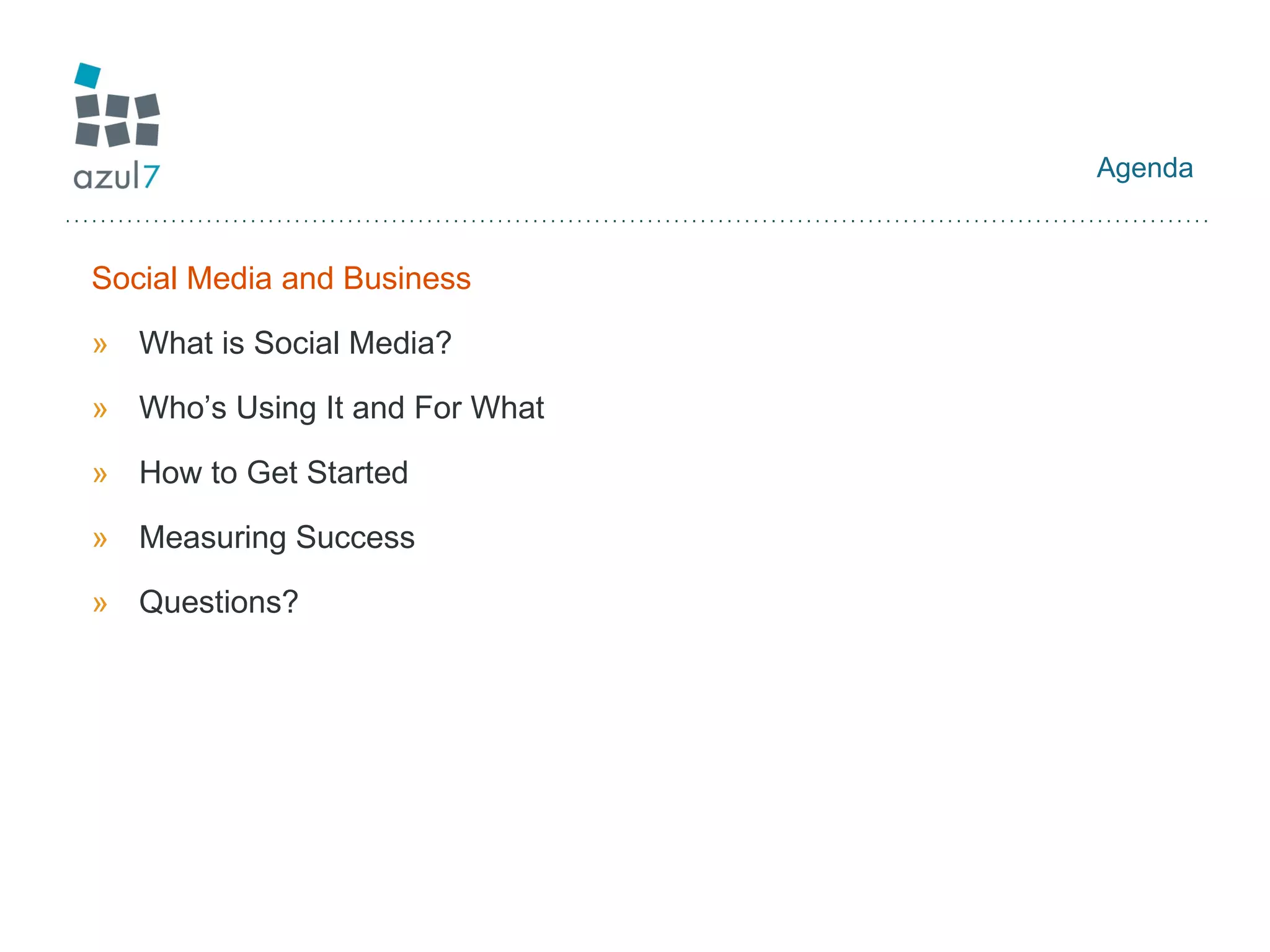Click the chevron bullet before Who's Using It
The image size is (1270, 952).
click(x=100, y=410)
